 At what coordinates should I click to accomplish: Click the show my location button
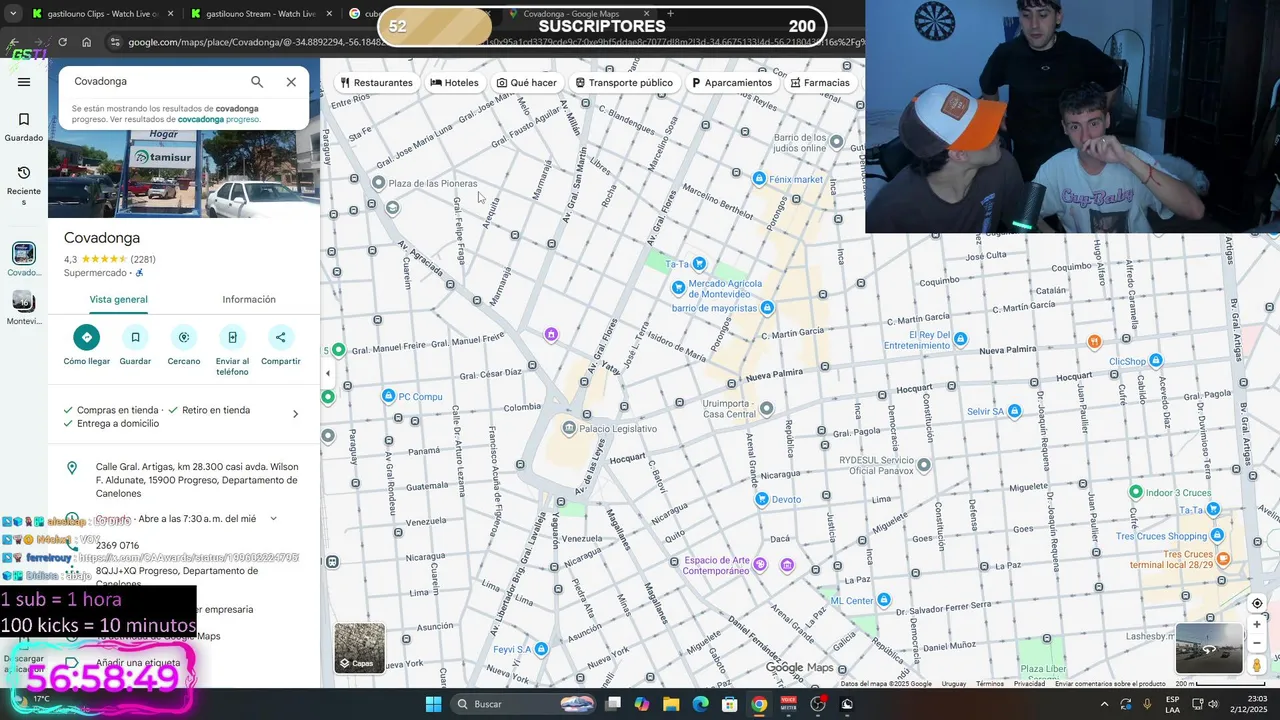click(1257, 603)
